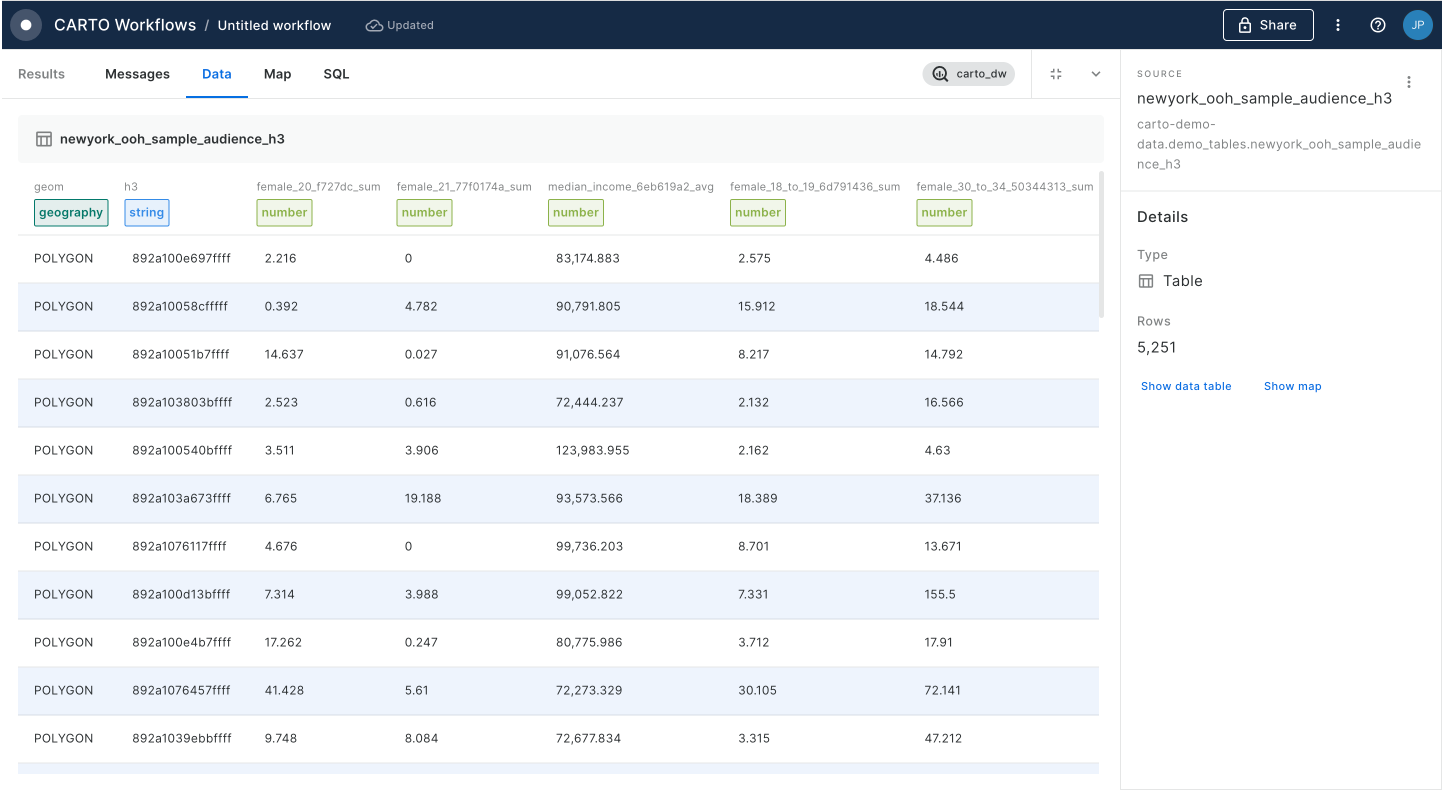Screen dimensions: 1442x790
Task: Open the source panel three-dot menu
Action: click(x=1409, y=82)
